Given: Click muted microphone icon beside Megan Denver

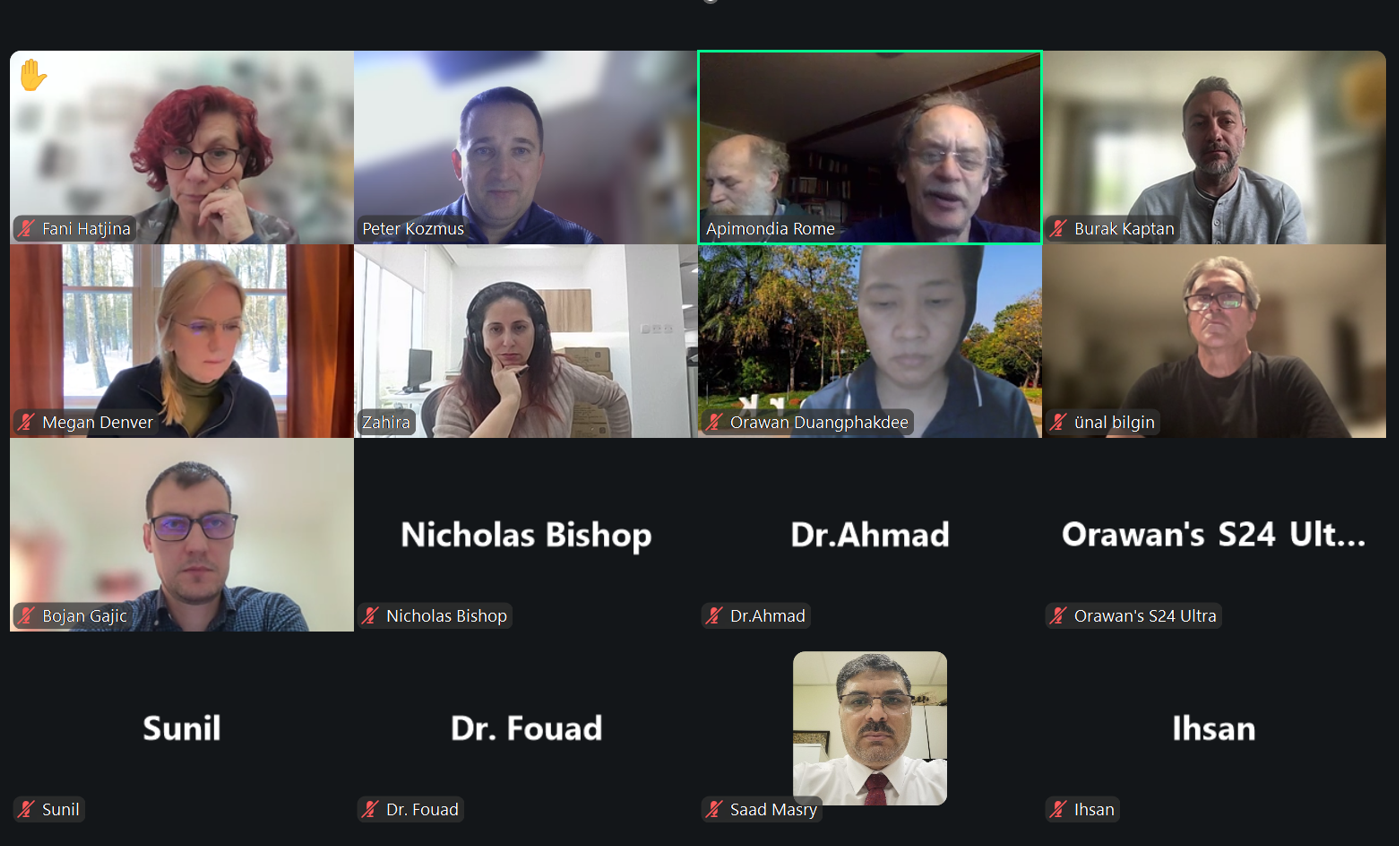Looking at the screenshot, I should (x=27, y=422).
